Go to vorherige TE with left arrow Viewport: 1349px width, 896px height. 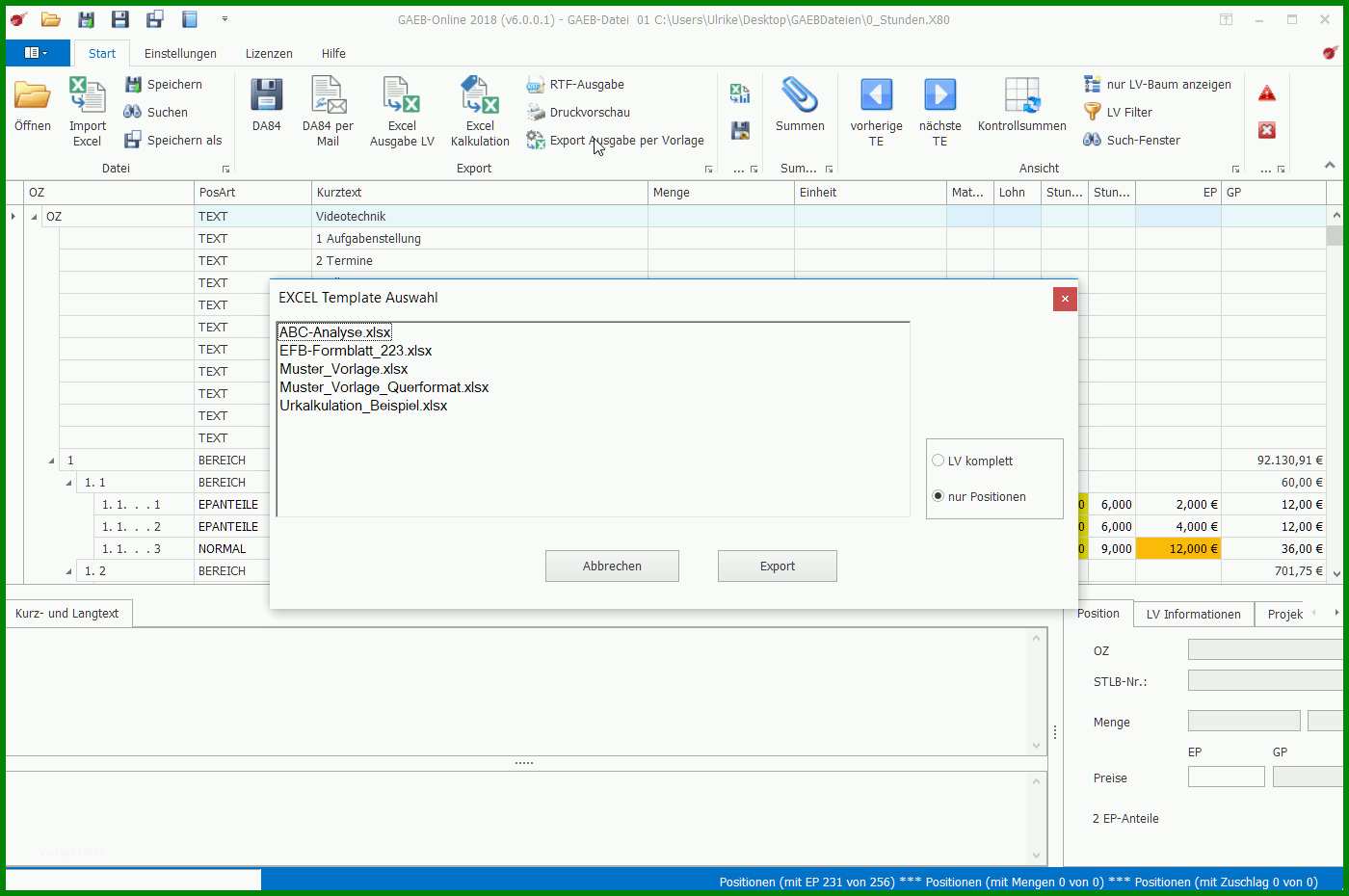tap(876, 96)
